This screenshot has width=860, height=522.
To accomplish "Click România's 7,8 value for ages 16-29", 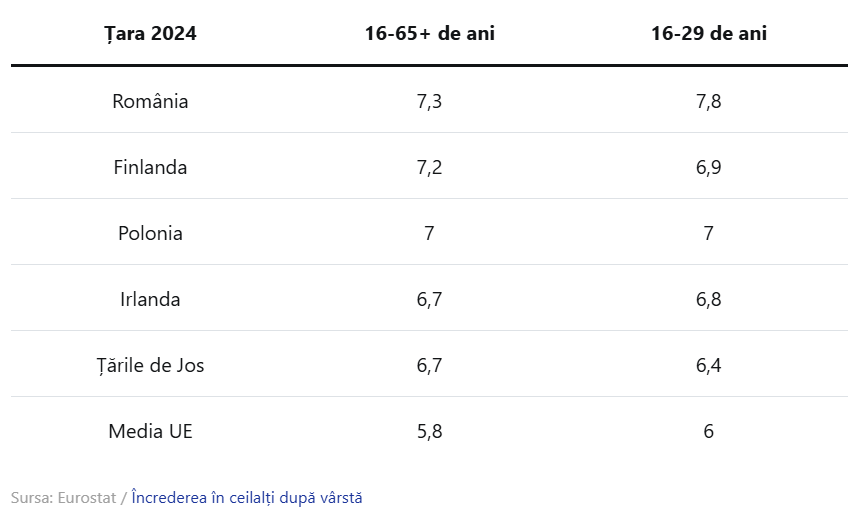I will [x=708, y=101].
